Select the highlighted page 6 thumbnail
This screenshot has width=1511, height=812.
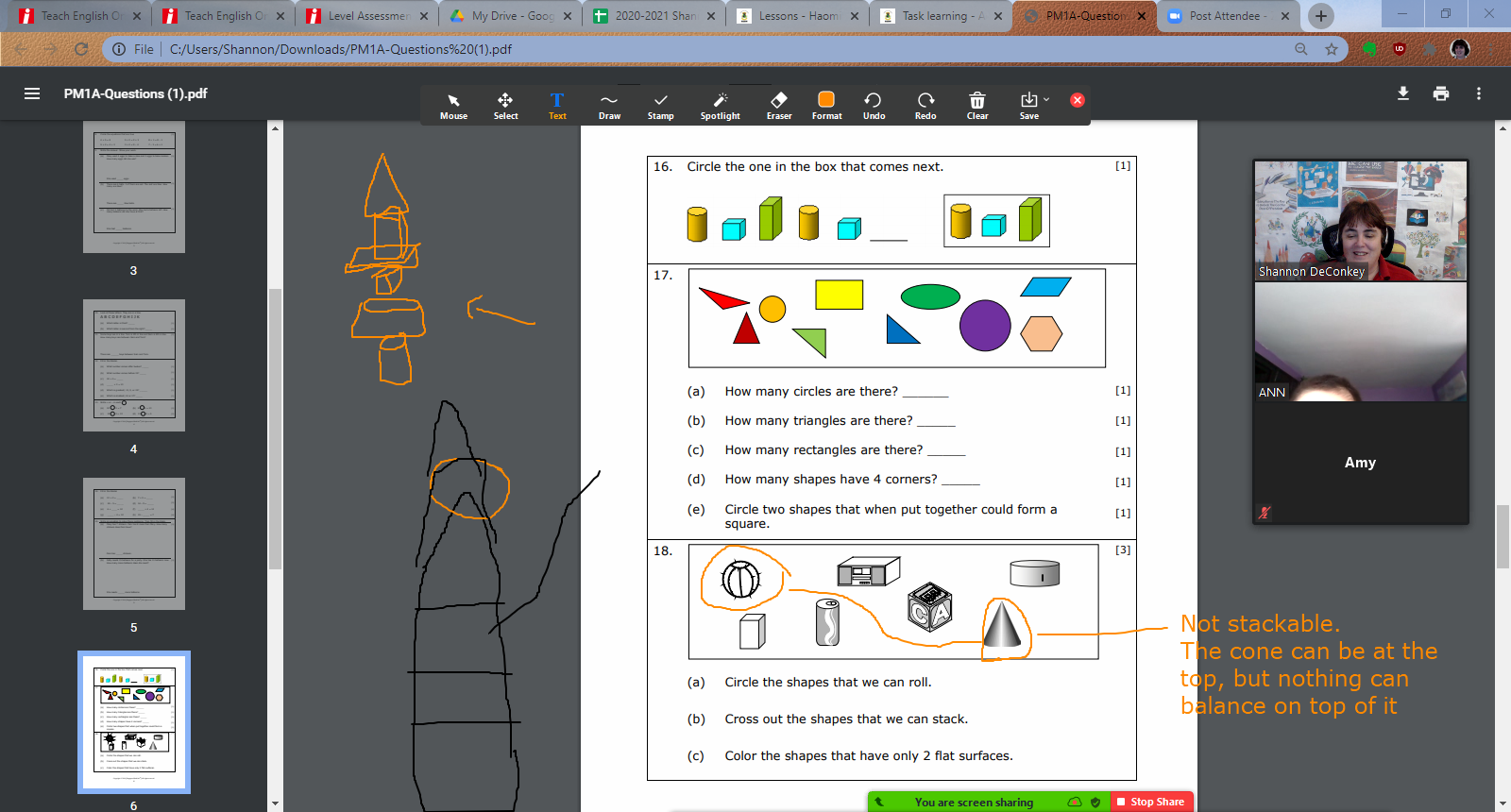pyautogui.click(x=134, y=722)
